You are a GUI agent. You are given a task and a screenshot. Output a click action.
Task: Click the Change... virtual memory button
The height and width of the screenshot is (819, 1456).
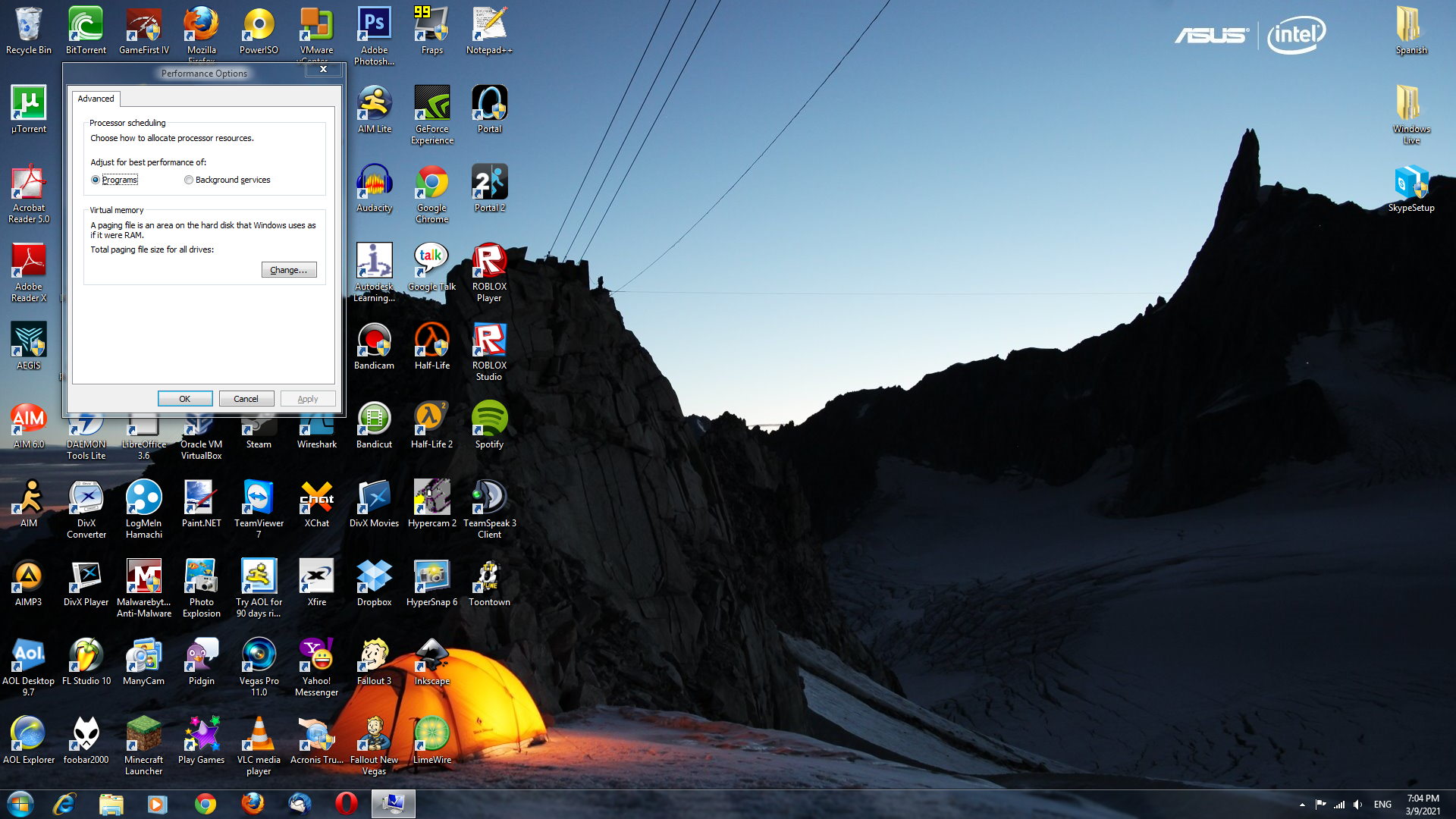click(x=289, y=270)
